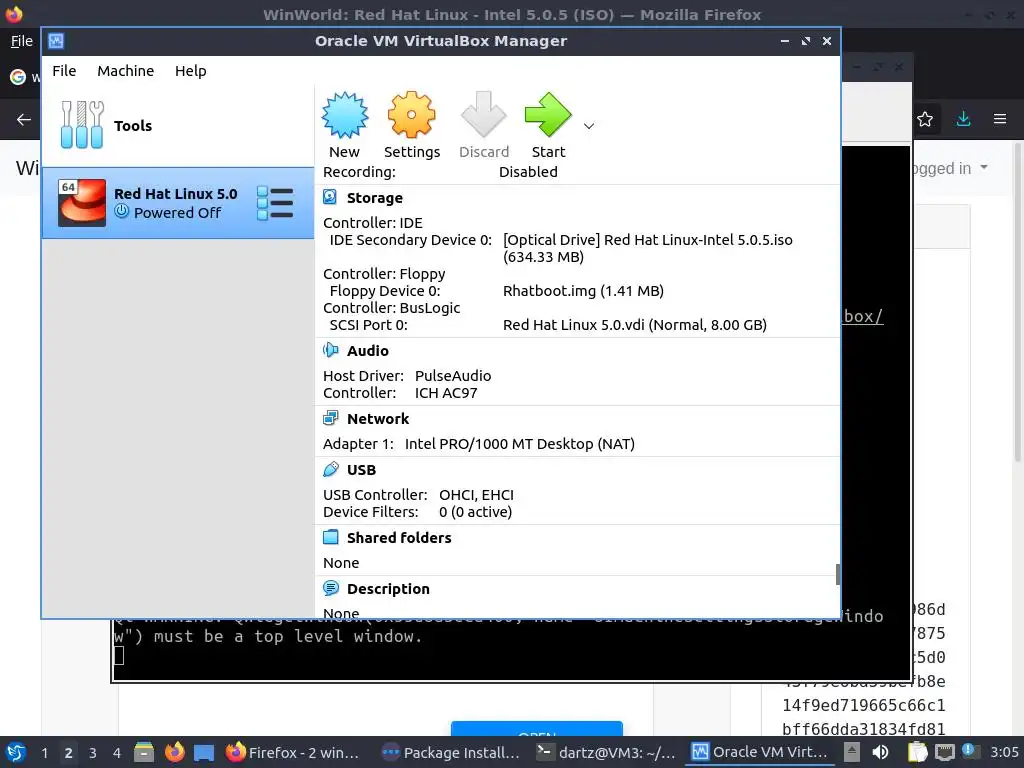Screen dimensions: 1024x768
Task: Switch to workspace 4
Action: click(x=117, y=753)
